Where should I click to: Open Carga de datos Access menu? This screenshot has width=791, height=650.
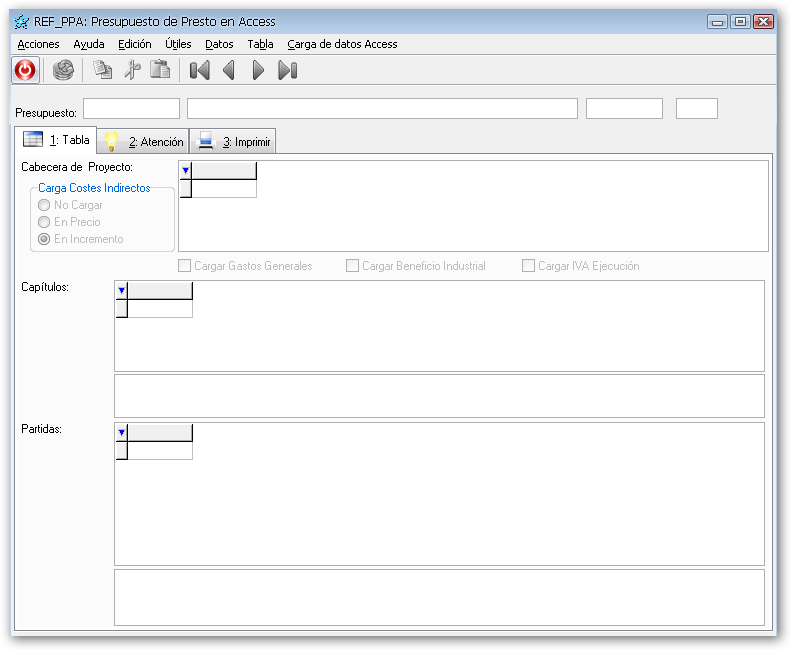tap(342, 44)
